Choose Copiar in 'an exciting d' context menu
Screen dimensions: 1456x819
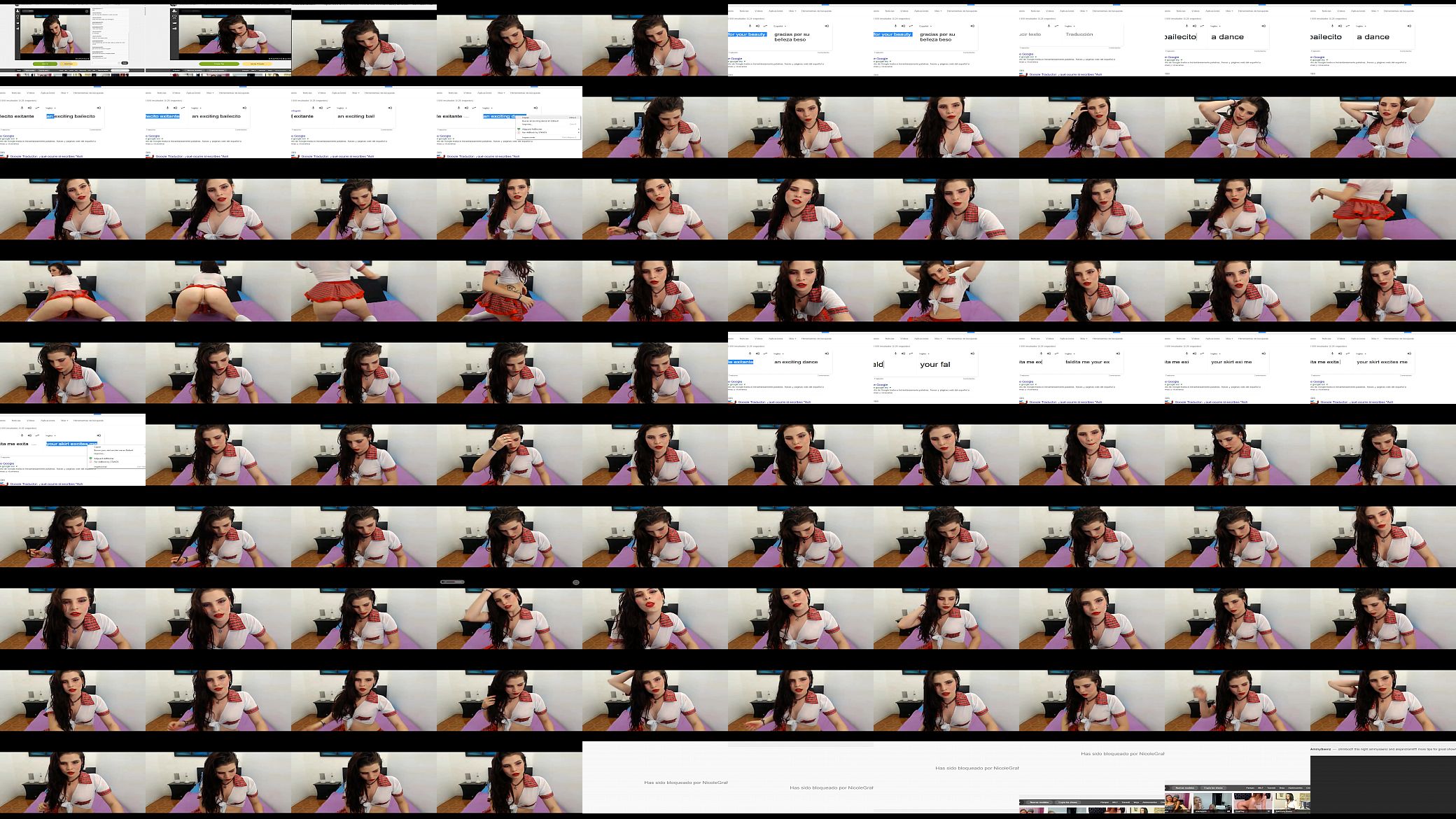coord(526,118)
